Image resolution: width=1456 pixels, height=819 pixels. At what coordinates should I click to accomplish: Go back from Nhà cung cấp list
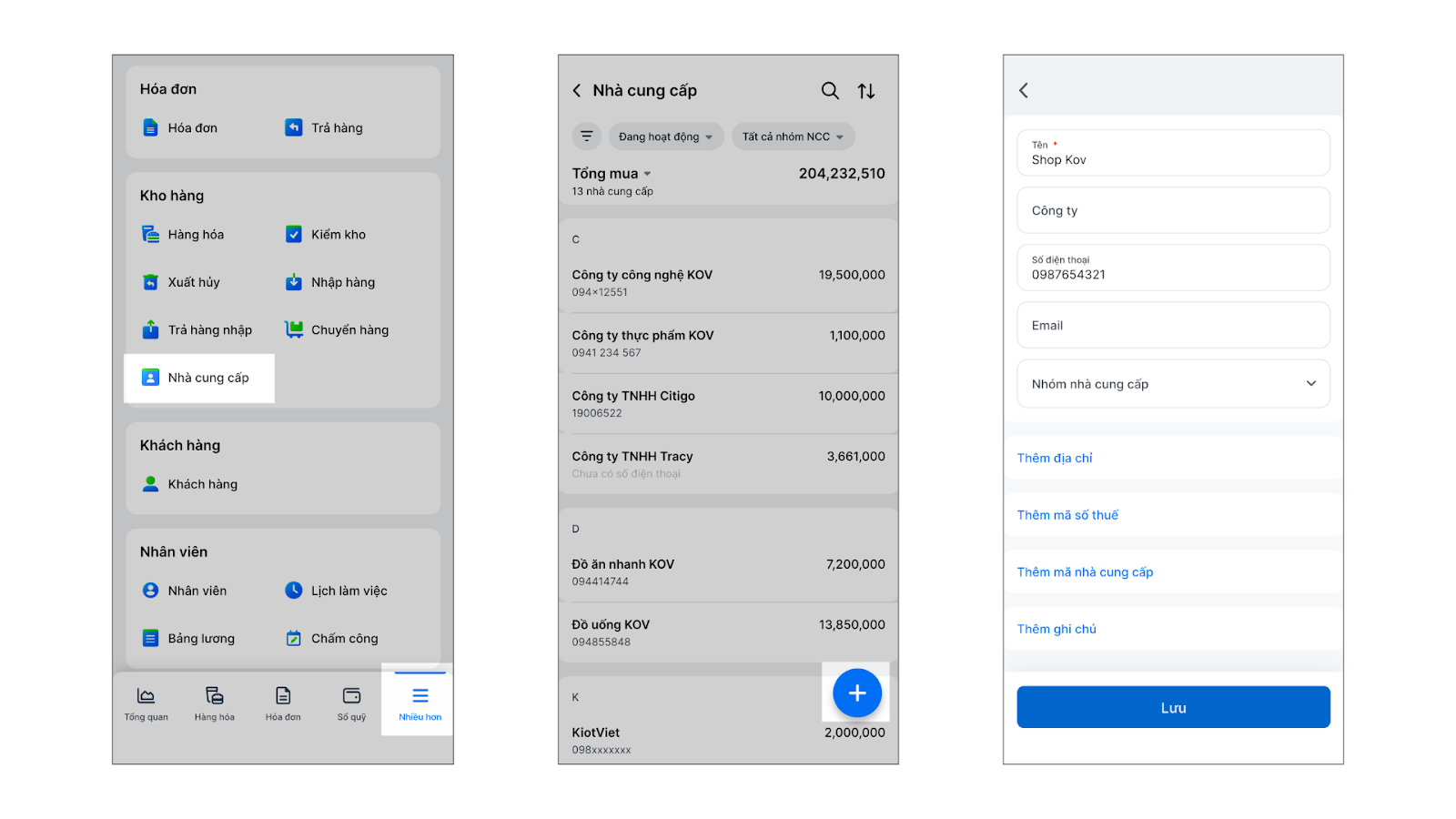click(x=577, y=91)
